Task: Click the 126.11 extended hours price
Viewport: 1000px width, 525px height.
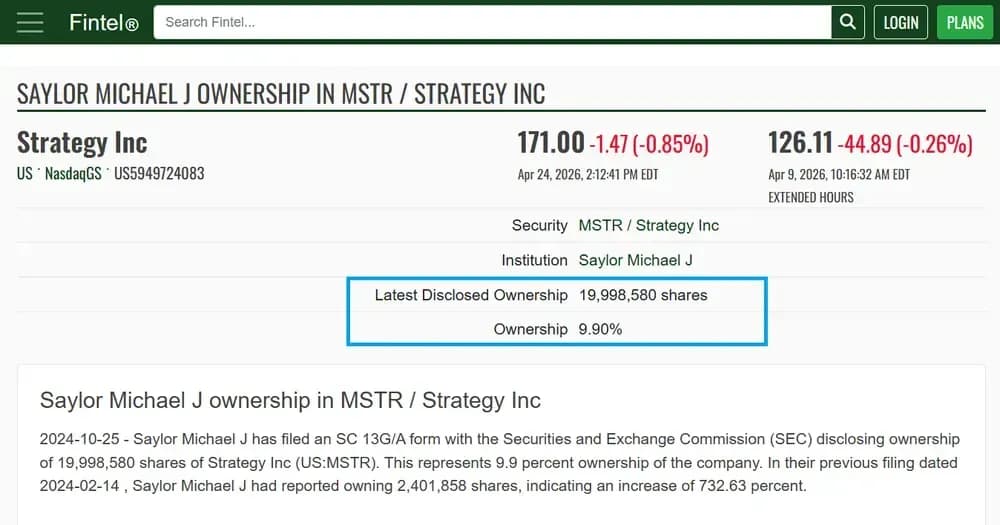Action: pyautogui.click(x=800, y=143)
